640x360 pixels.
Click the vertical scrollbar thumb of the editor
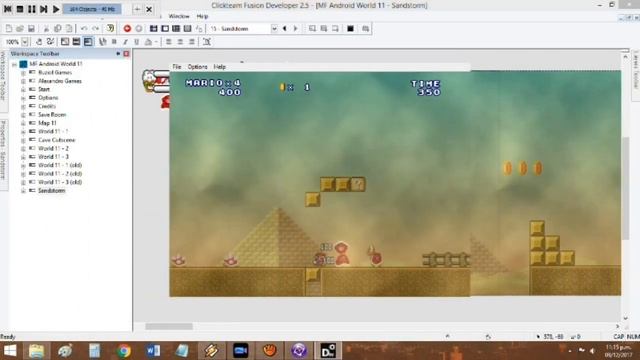[625, 188]
